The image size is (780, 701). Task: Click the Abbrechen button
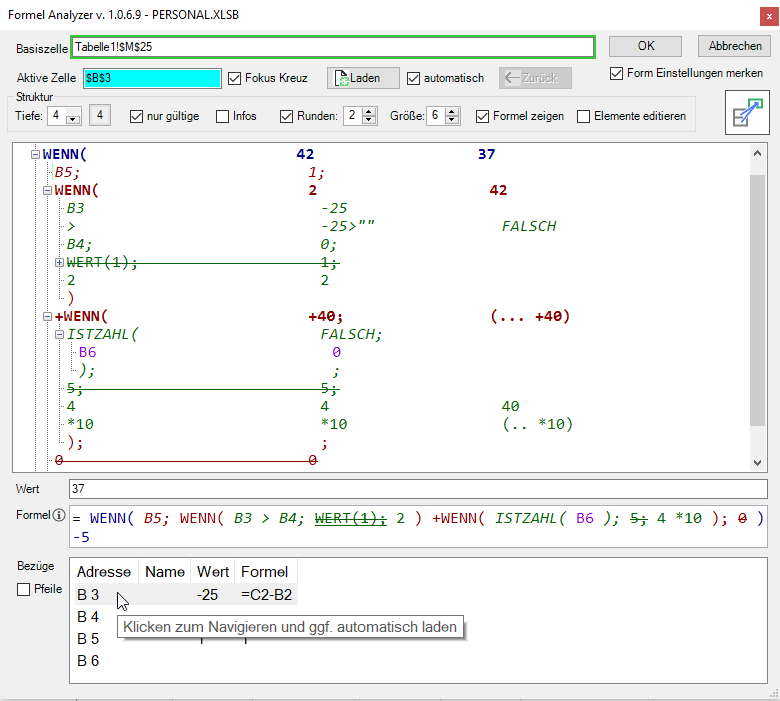(x=734, y=46)
